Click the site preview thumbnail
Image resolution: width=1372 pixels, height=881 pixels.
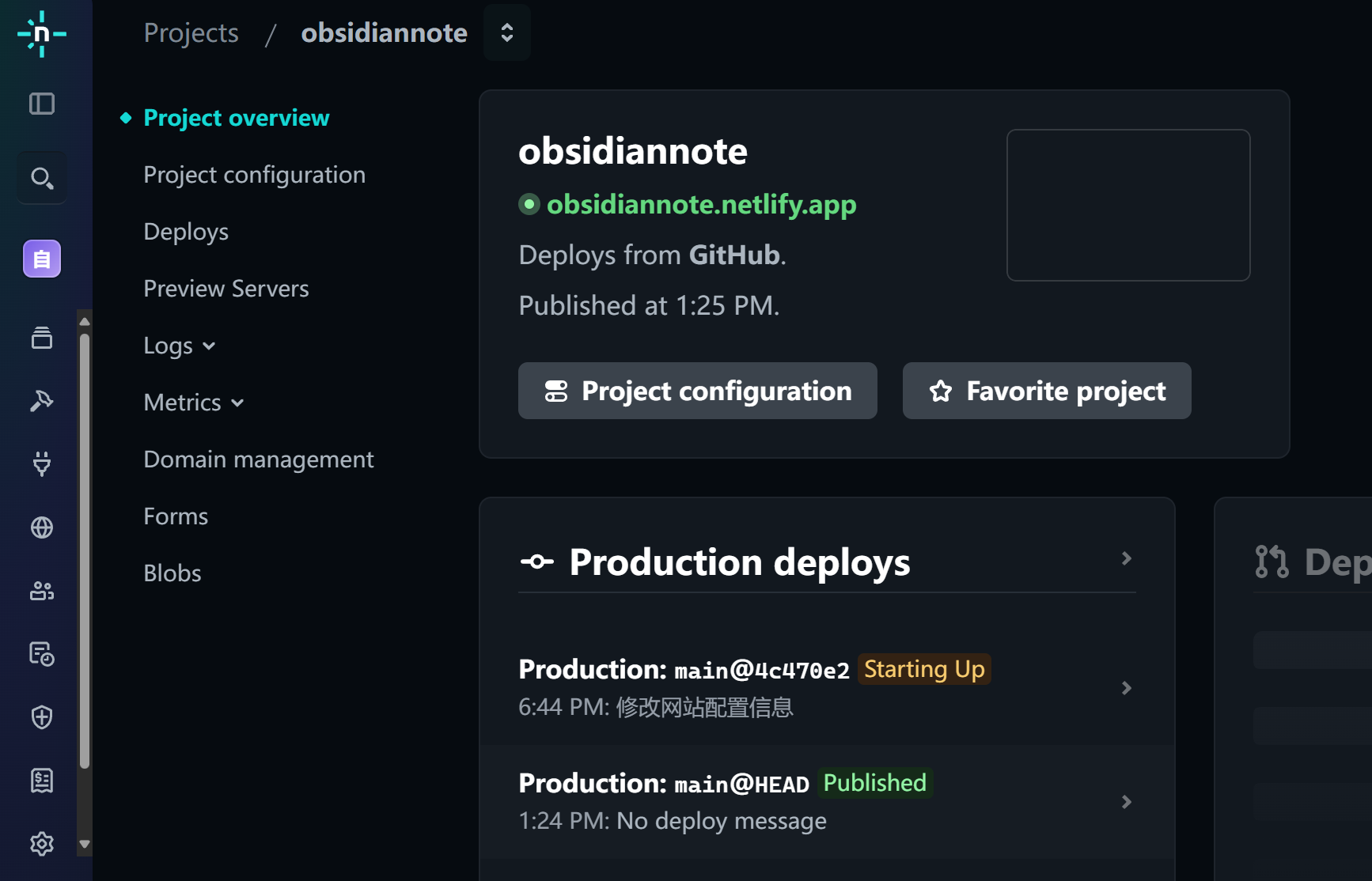[1128, 205]
